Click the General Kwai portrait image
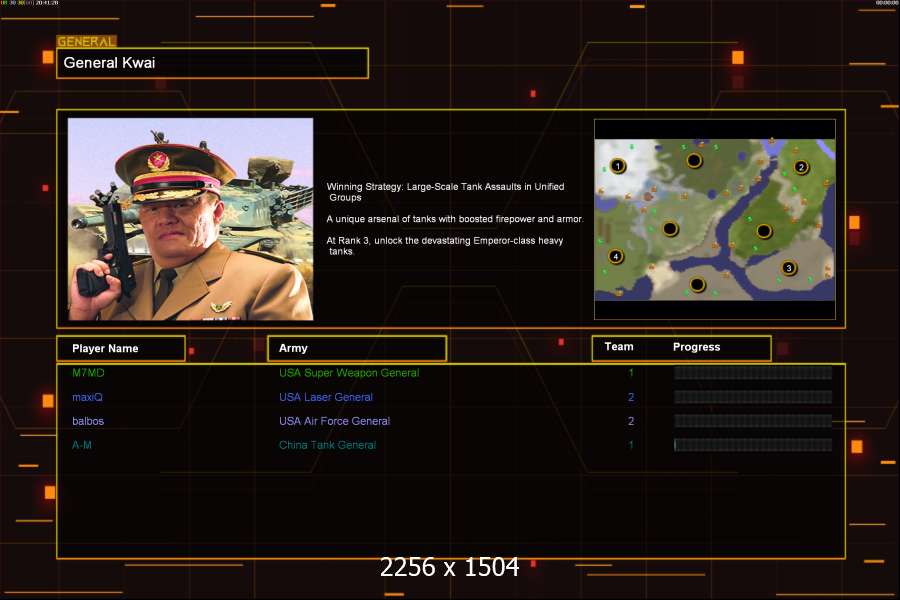 point(191,219)
